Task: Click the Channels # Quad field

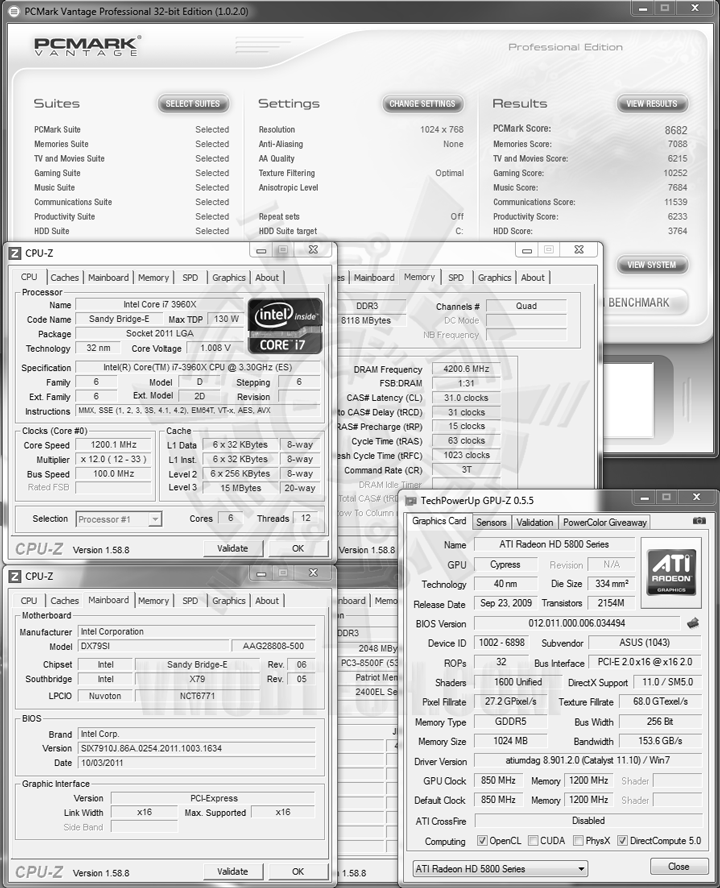Action: tap(526, 306)
